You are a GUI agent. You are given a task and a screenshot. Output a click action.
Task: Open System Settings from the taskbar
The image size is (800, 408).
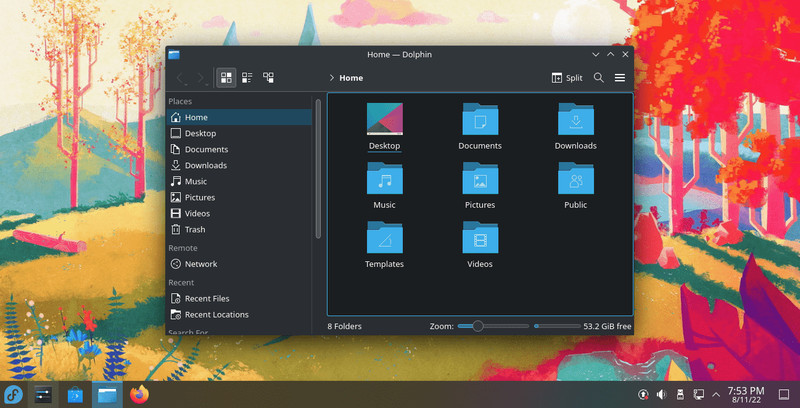tap(43, 395)
